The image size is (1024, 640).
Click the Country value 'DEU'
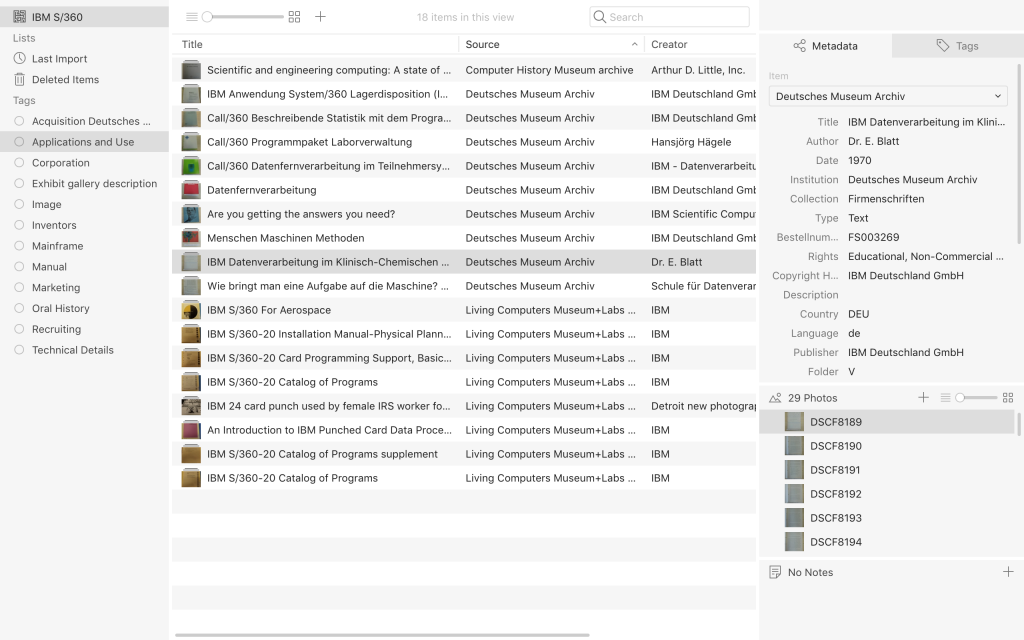pos(858,314)
